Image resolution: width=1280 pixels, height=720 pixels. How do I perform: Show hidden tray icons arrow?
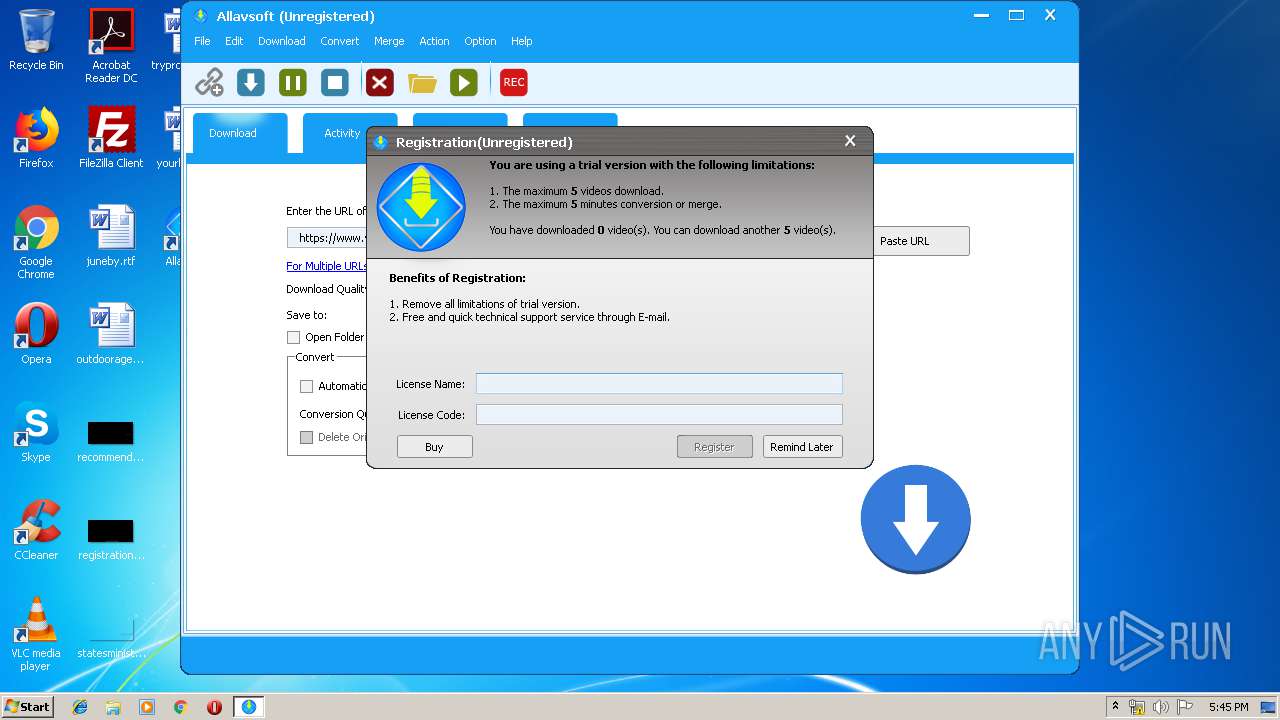pyautogui.click(x=1116, y=707)
